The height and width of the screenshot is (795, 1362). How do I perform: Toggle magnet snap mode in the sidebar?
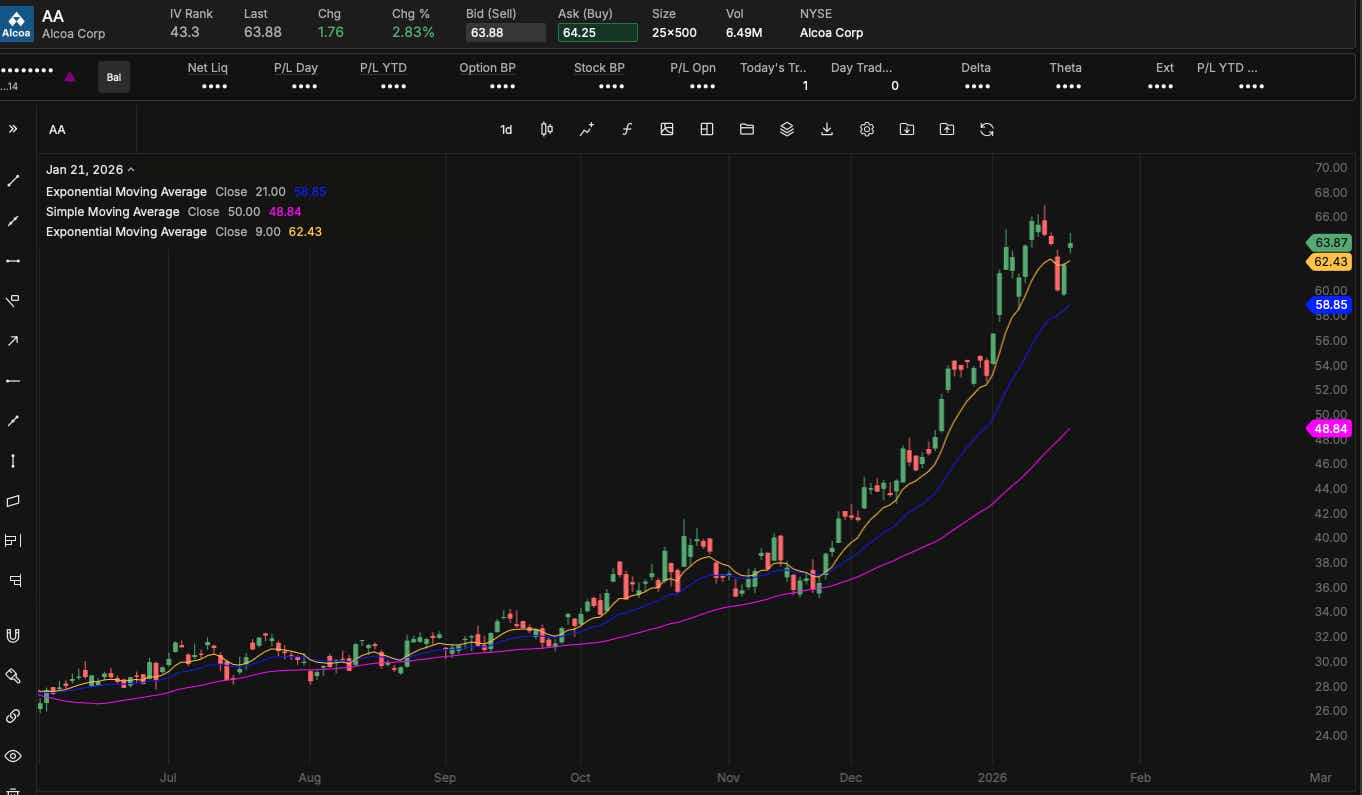tap(13, 635)
